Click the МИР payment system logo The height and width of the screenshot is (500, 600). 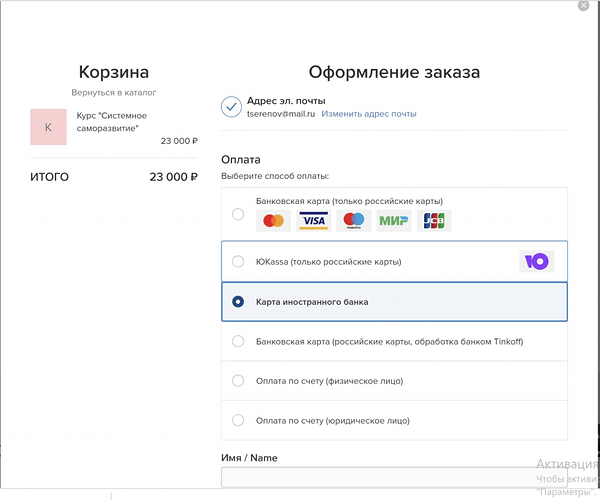394,221
